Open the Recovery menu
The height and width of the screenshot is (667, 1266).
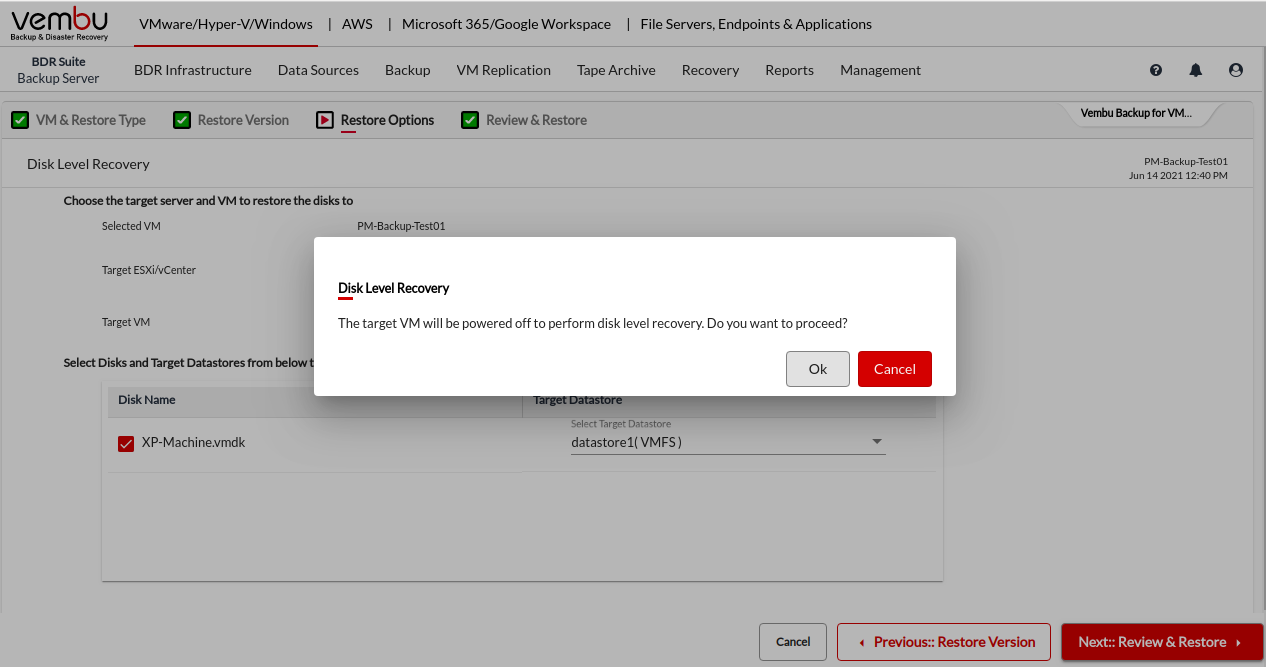point(710,70)
